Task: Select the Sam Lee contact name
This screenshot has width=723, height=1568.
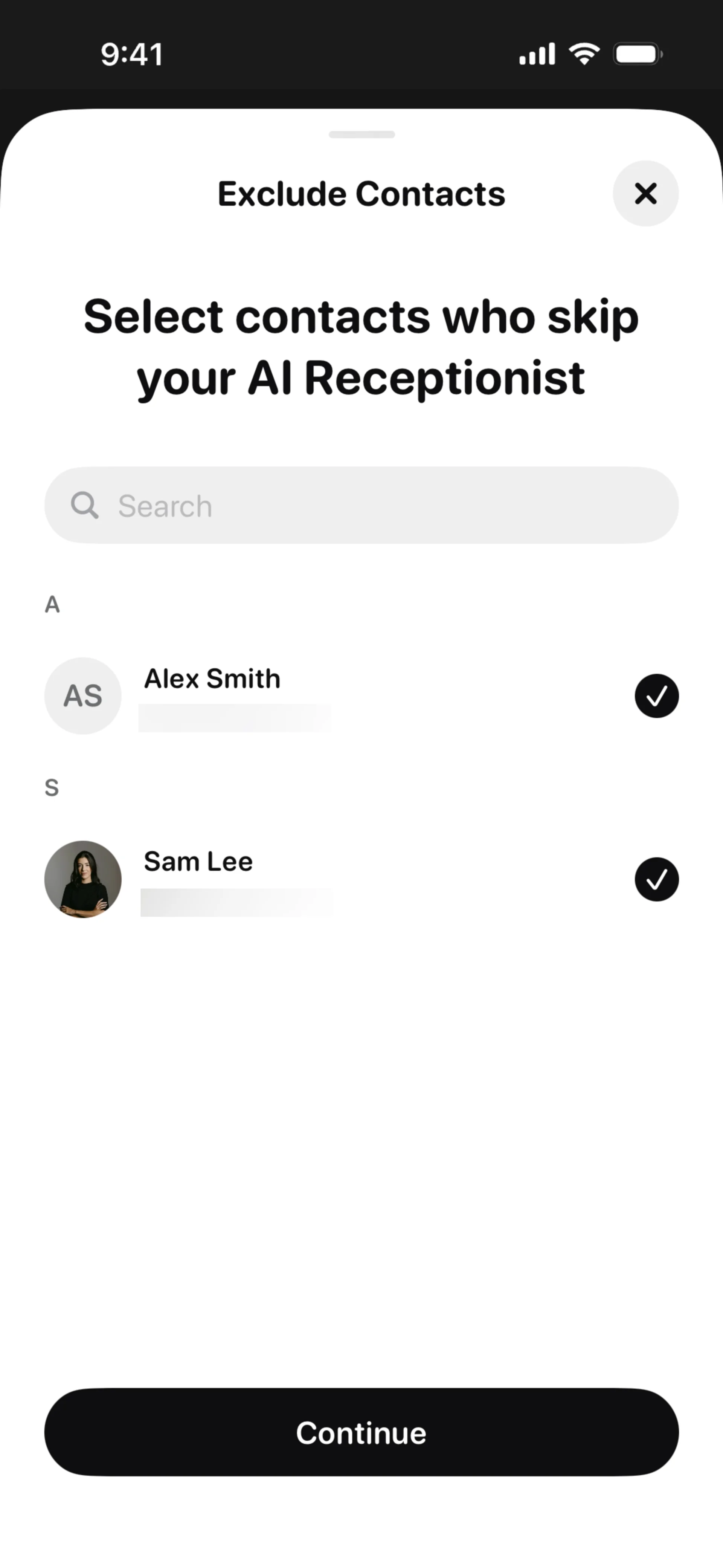Action: coord(198,861)
